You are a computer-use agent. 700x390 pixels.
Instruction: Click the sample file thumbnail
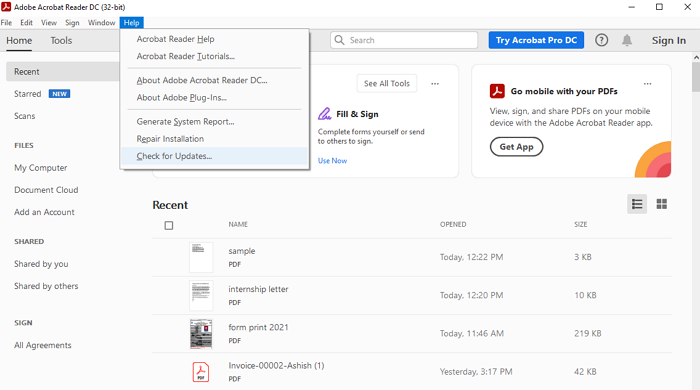click(201, 257)
